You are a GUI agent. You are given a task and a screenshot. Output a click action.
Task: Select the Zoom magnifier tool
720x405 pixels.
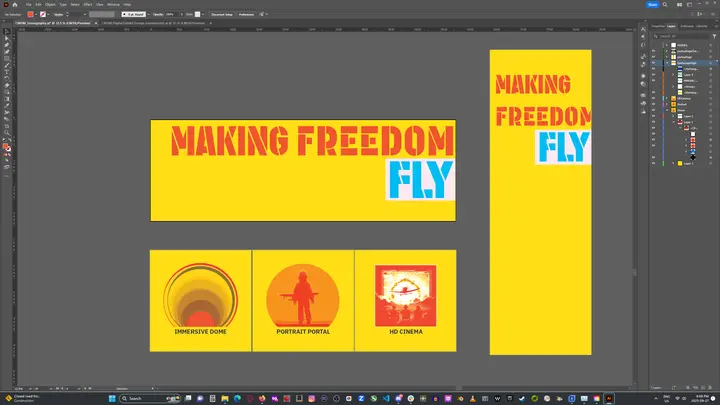point(6,133)
